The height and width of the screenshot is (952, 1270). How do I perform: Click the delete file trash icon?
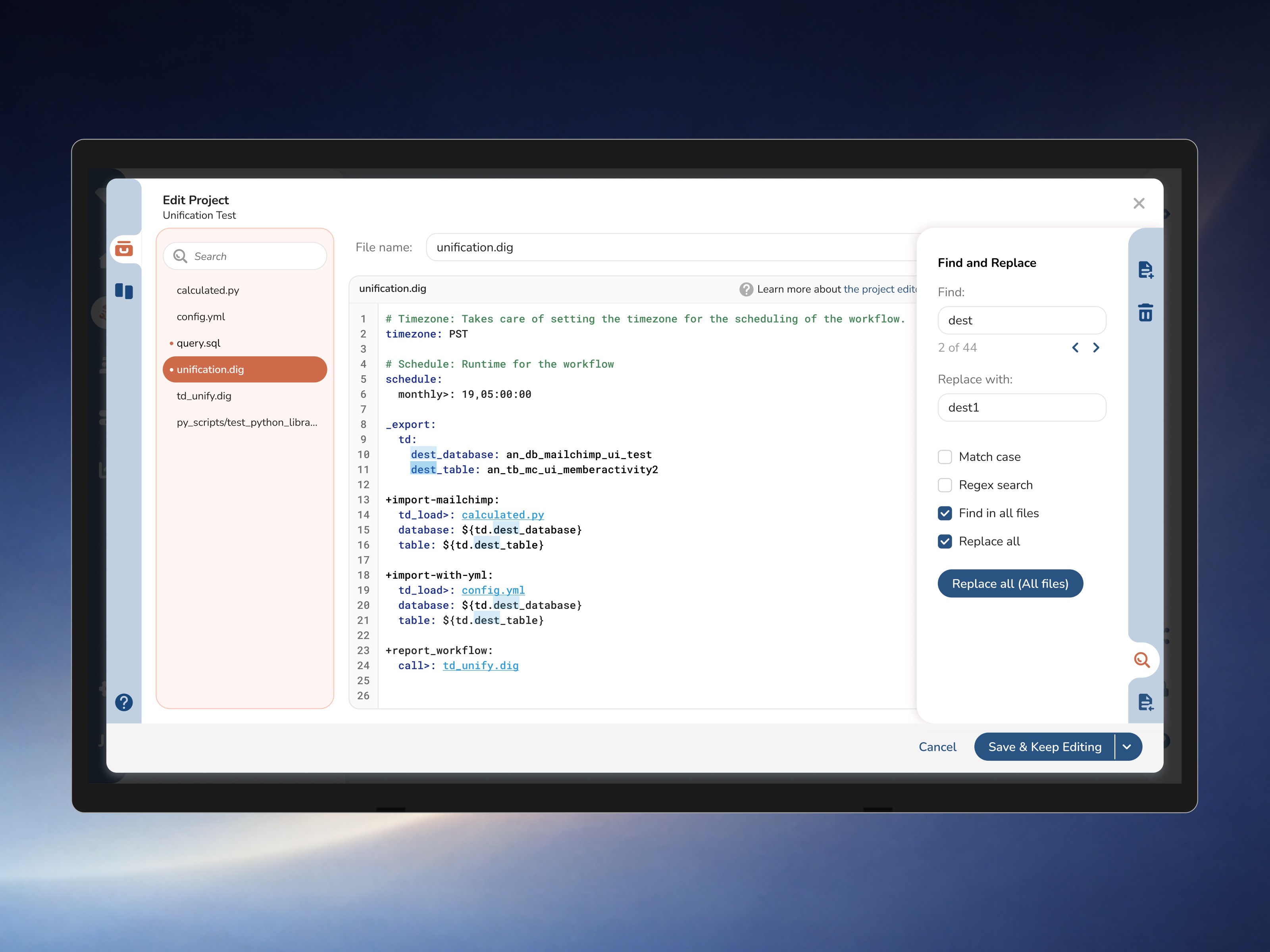(x=1145, y=313)
